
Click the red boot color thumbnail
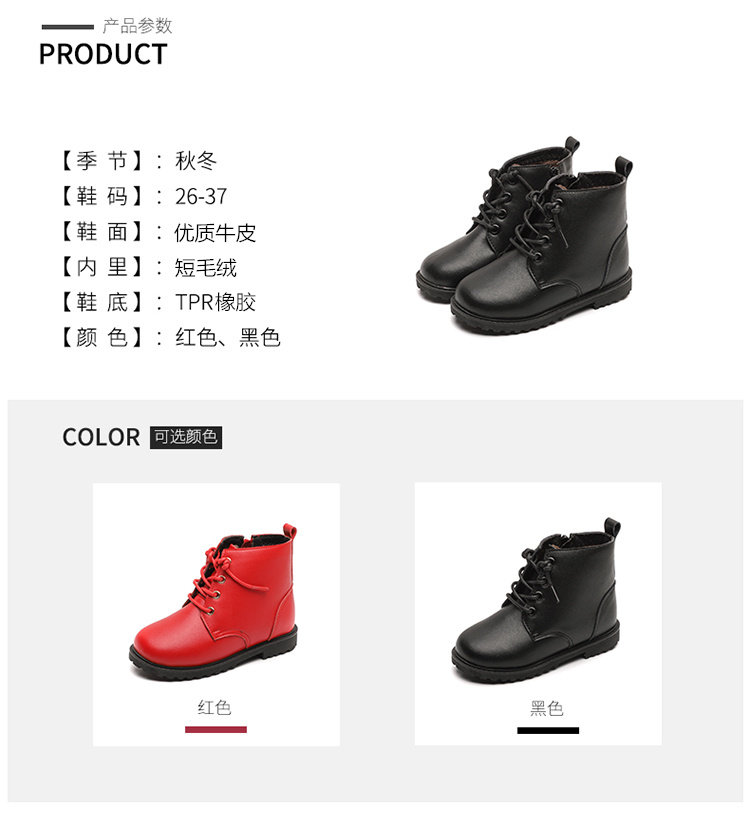coord(214,602)
